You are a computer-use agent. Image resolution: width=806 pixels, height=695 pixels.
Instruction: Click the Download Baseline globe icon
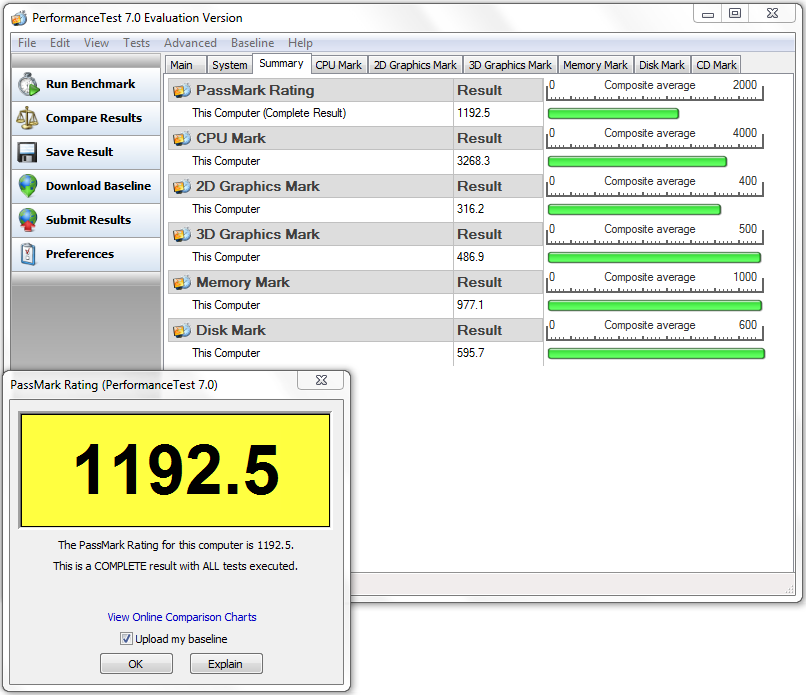28,186
